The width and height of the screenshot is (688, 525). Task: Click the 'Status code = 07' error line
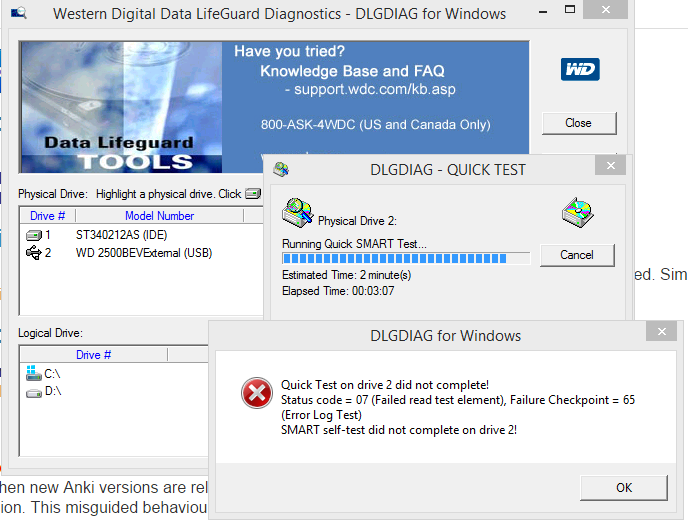pos(458,400)
